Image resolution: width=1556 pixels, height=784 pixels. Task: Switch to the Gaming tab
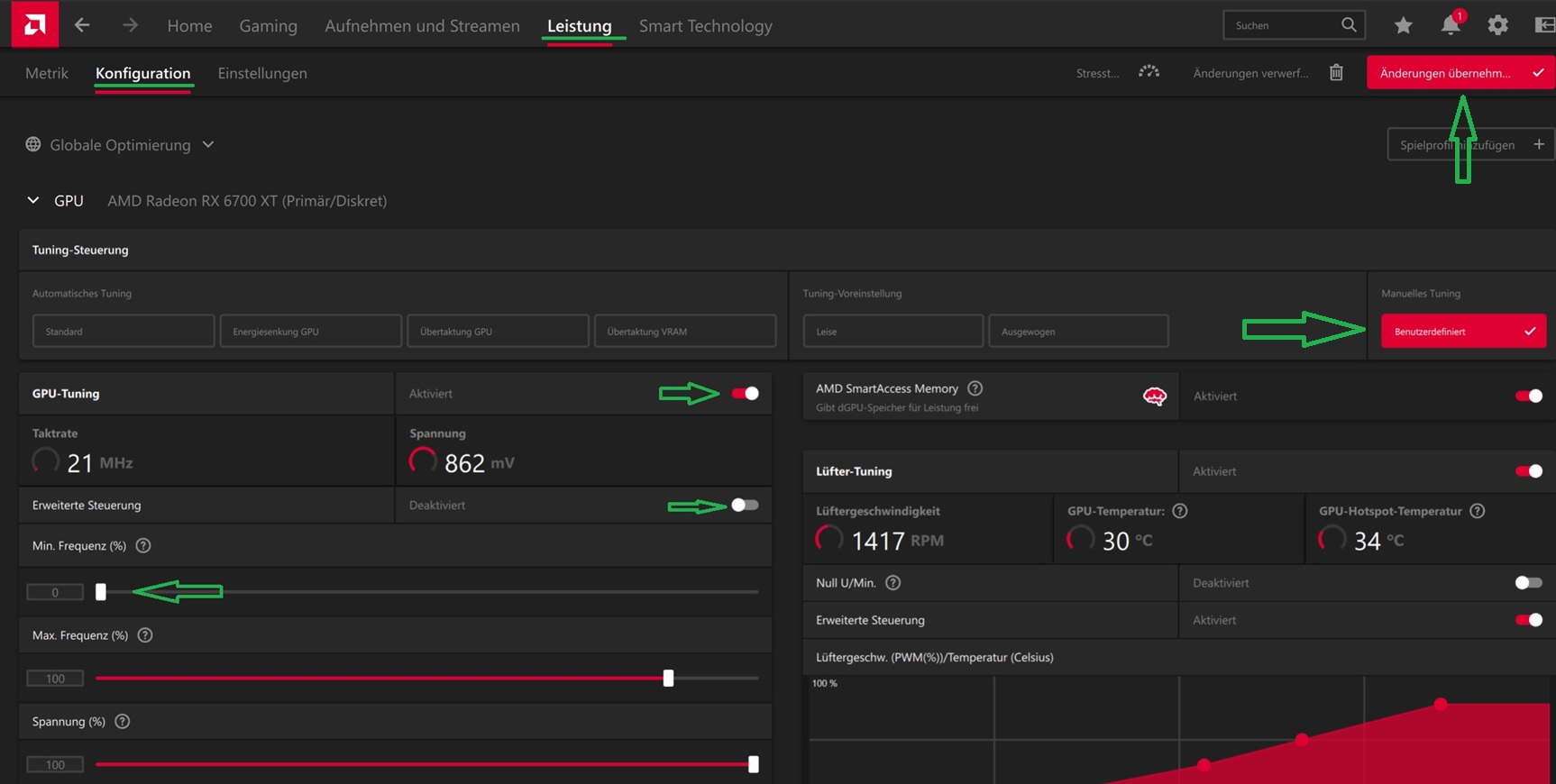[268, 25]
